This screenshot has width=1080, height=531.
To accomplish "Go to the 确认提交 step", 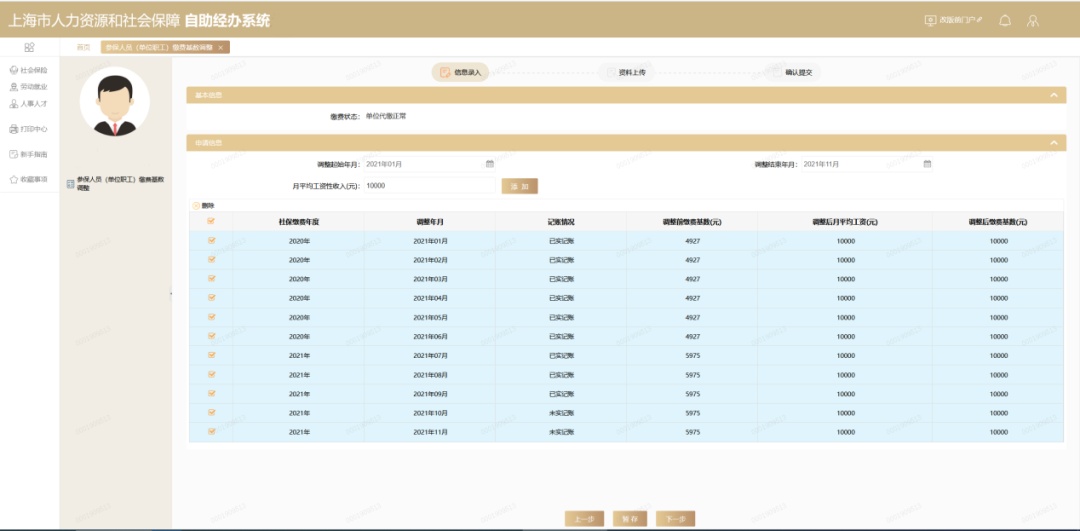I will click(x=792, y=72).
